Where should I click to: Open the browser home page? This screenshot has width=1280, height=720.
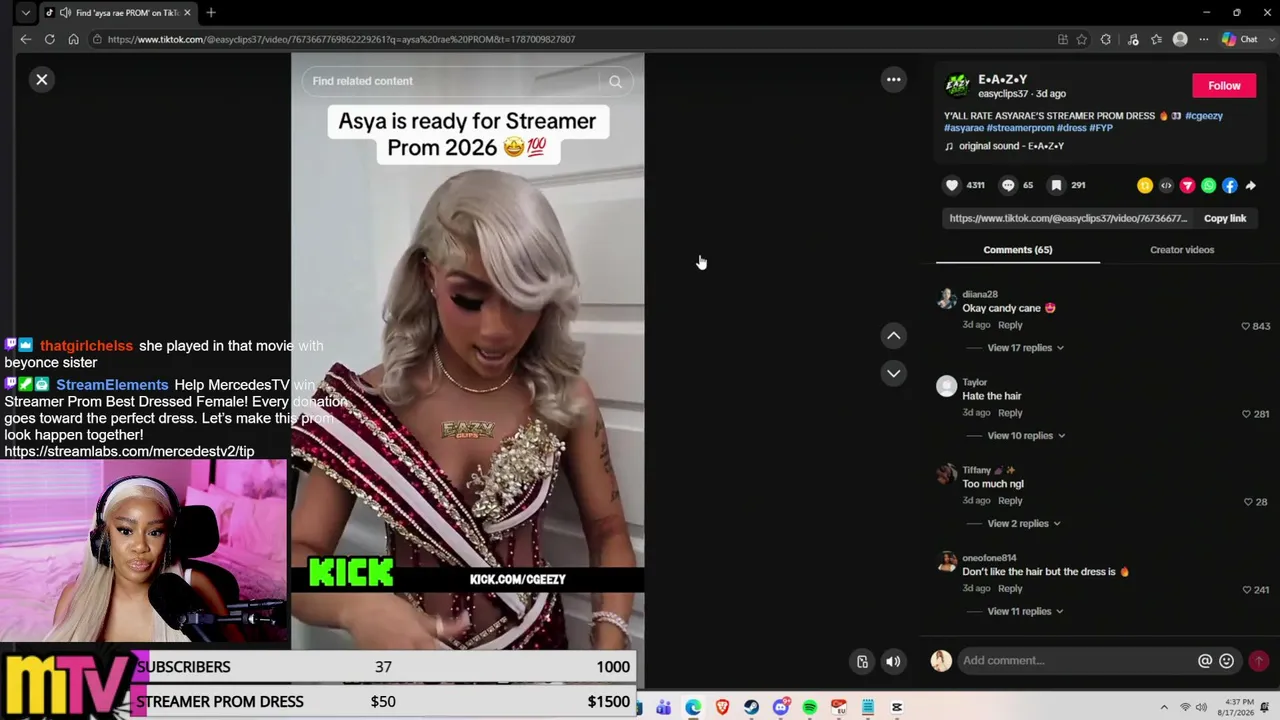pyautogui.click(x=73, y=39)
